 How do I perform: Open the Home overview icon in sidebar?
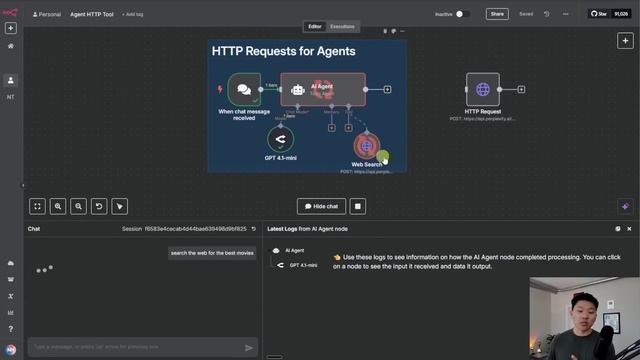coord(11,46)
